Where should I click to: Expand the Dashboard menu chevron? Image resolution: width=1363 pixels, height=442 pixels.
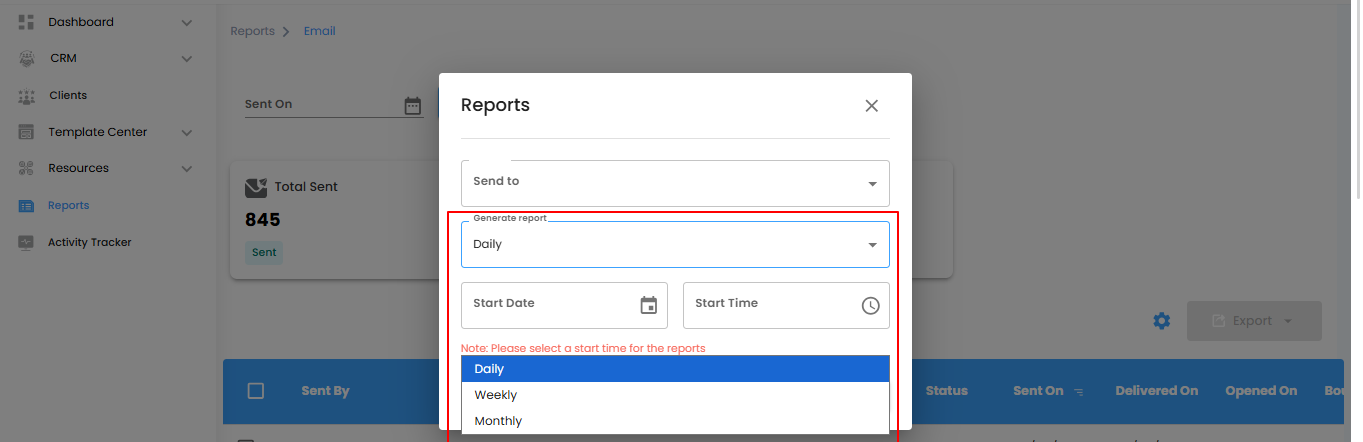187,22
